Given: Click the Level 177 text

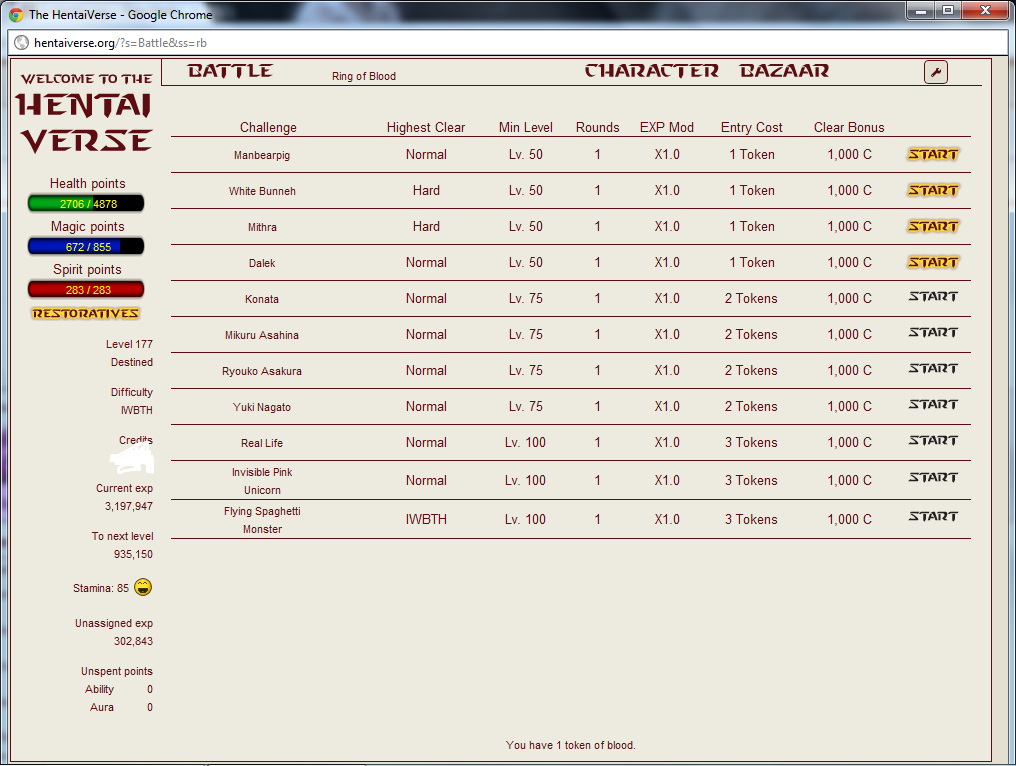Looking at the screenshot, I should pyautogui.click(x=129, y=344).
